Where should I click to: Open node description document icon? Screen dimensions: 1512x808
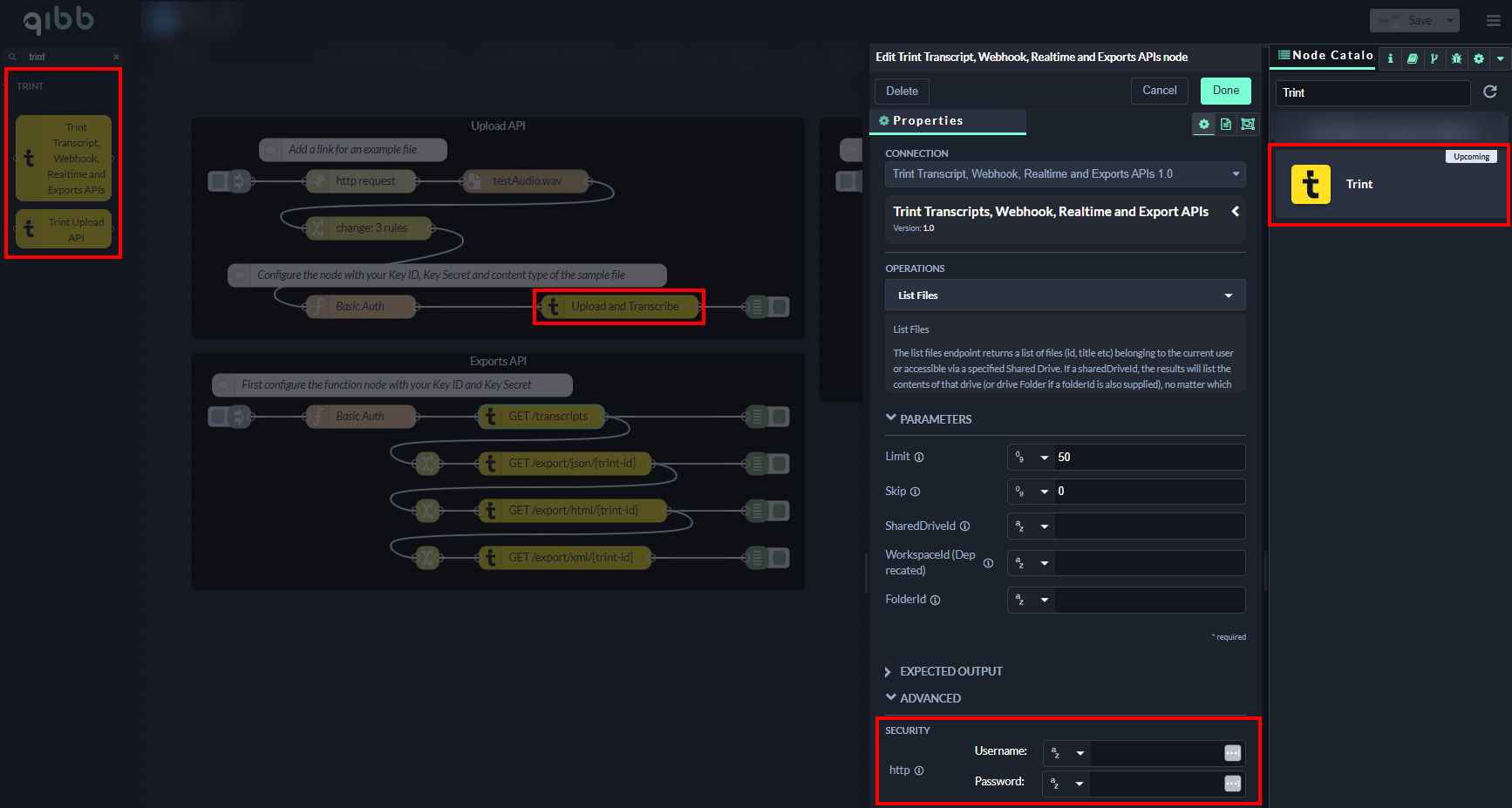click(x=1226, y=124)
